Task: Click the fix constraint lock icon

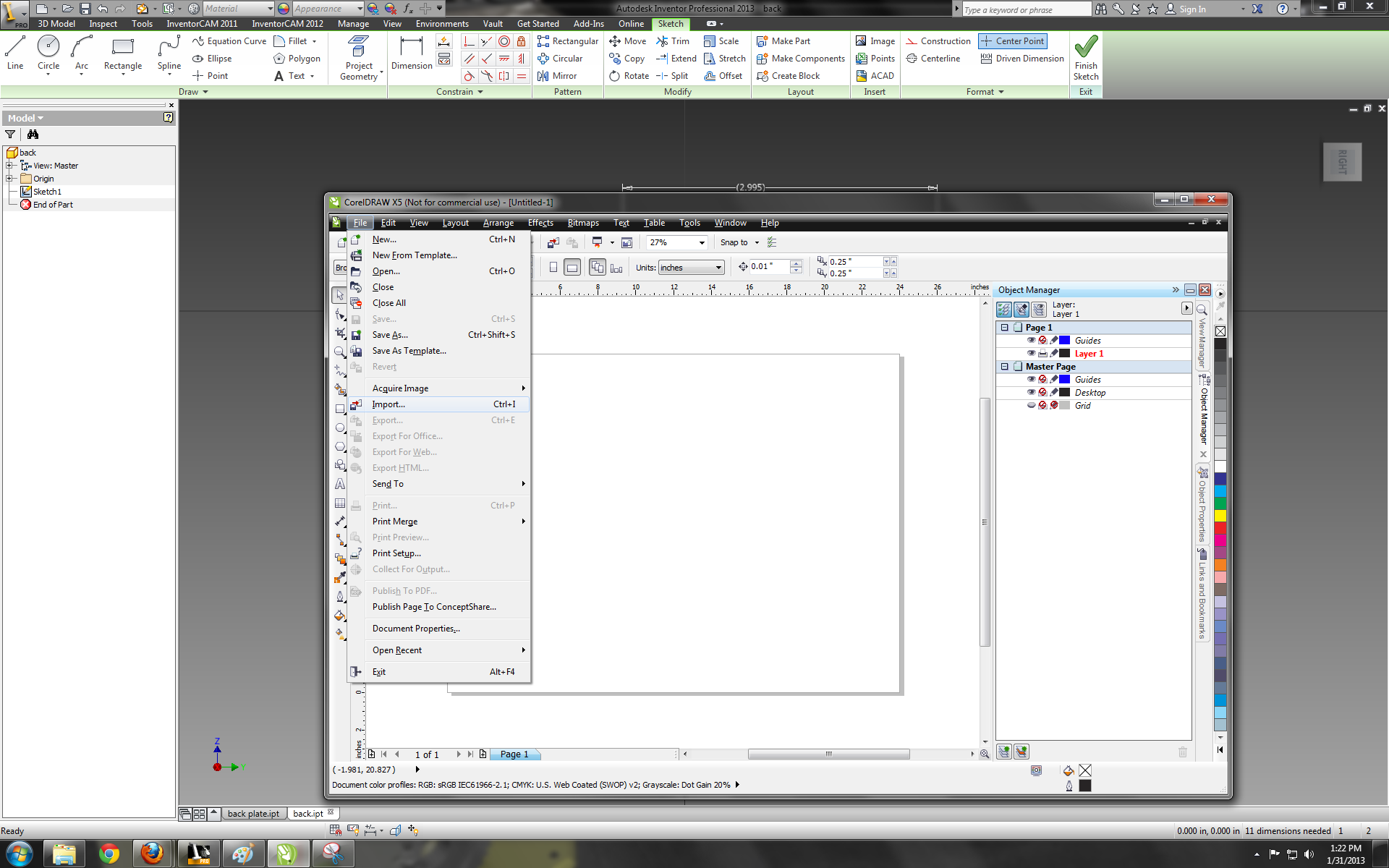Action: (522, 41)
